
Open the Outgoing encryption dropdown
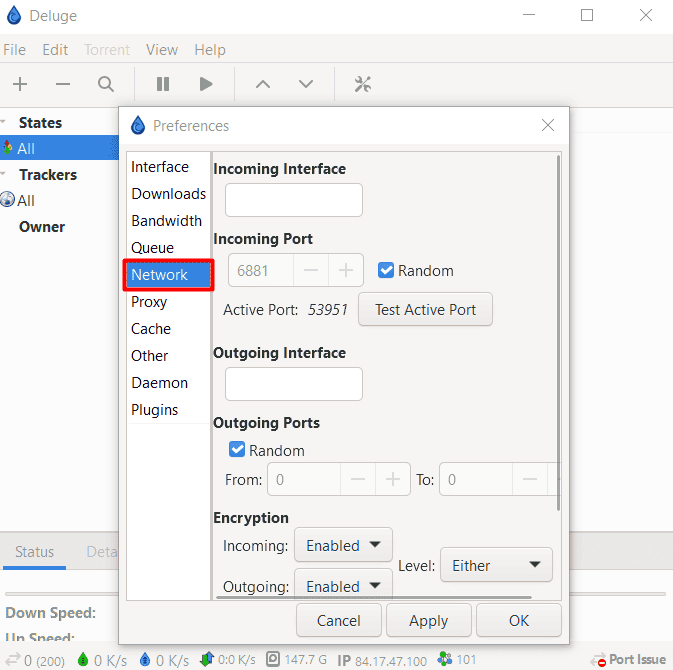[x=343, y=586]
